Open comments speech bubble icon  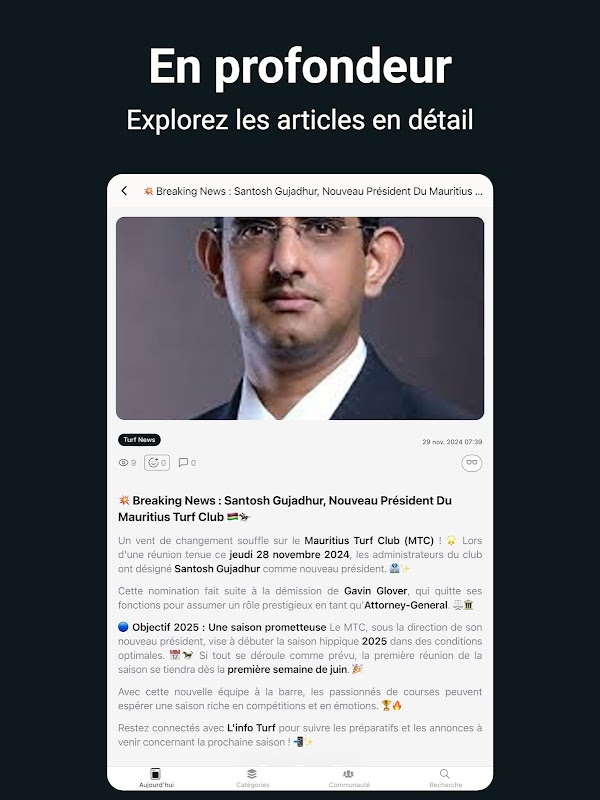[x=183, y=462]
